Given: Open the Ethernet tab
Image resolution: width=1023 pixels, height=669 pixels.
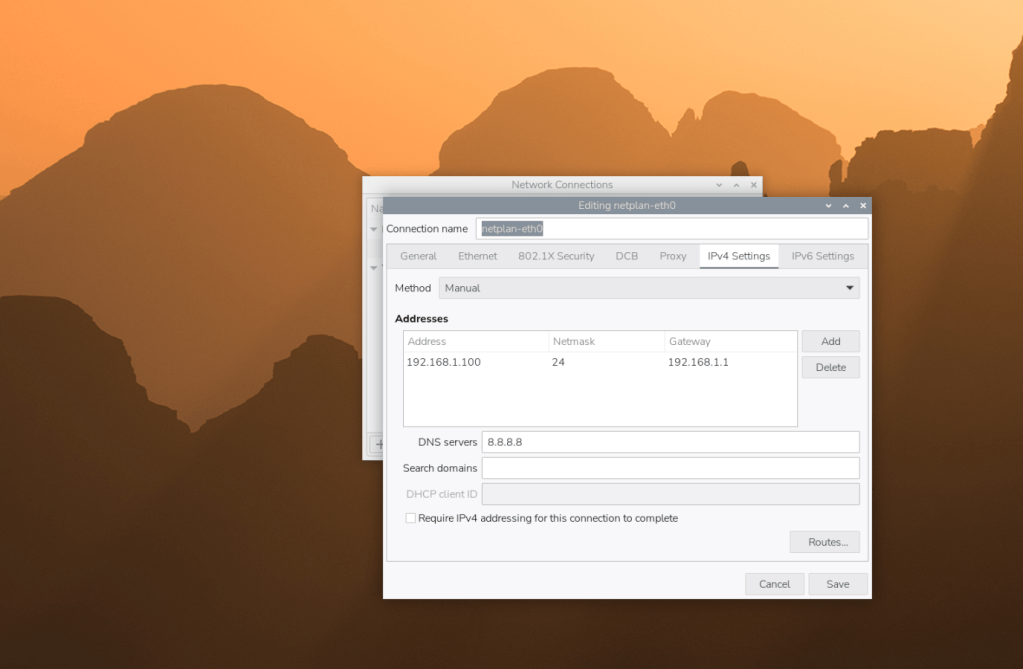Looking at the screenshot, I should (477, 256).
